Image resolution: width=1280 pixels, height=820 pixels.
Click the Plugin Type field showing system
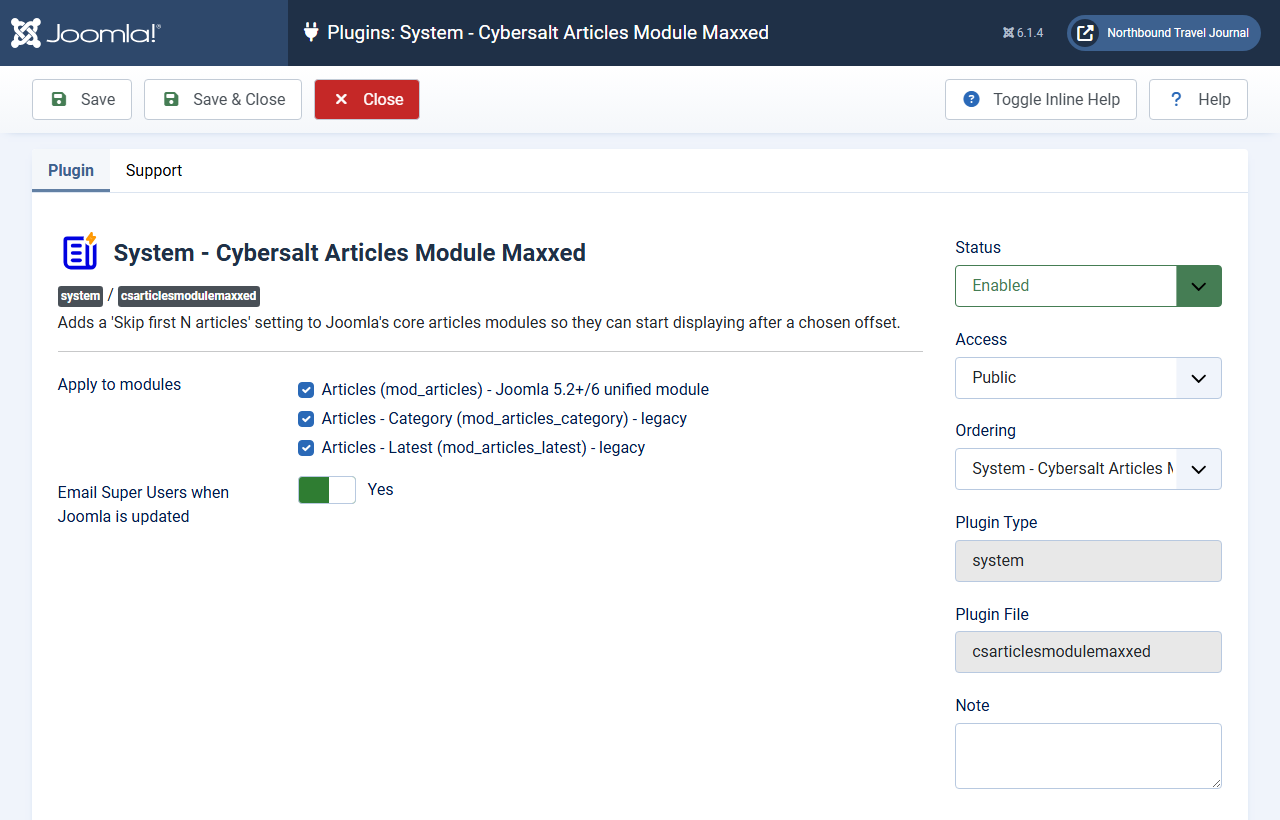click(x=1088, y=561)
